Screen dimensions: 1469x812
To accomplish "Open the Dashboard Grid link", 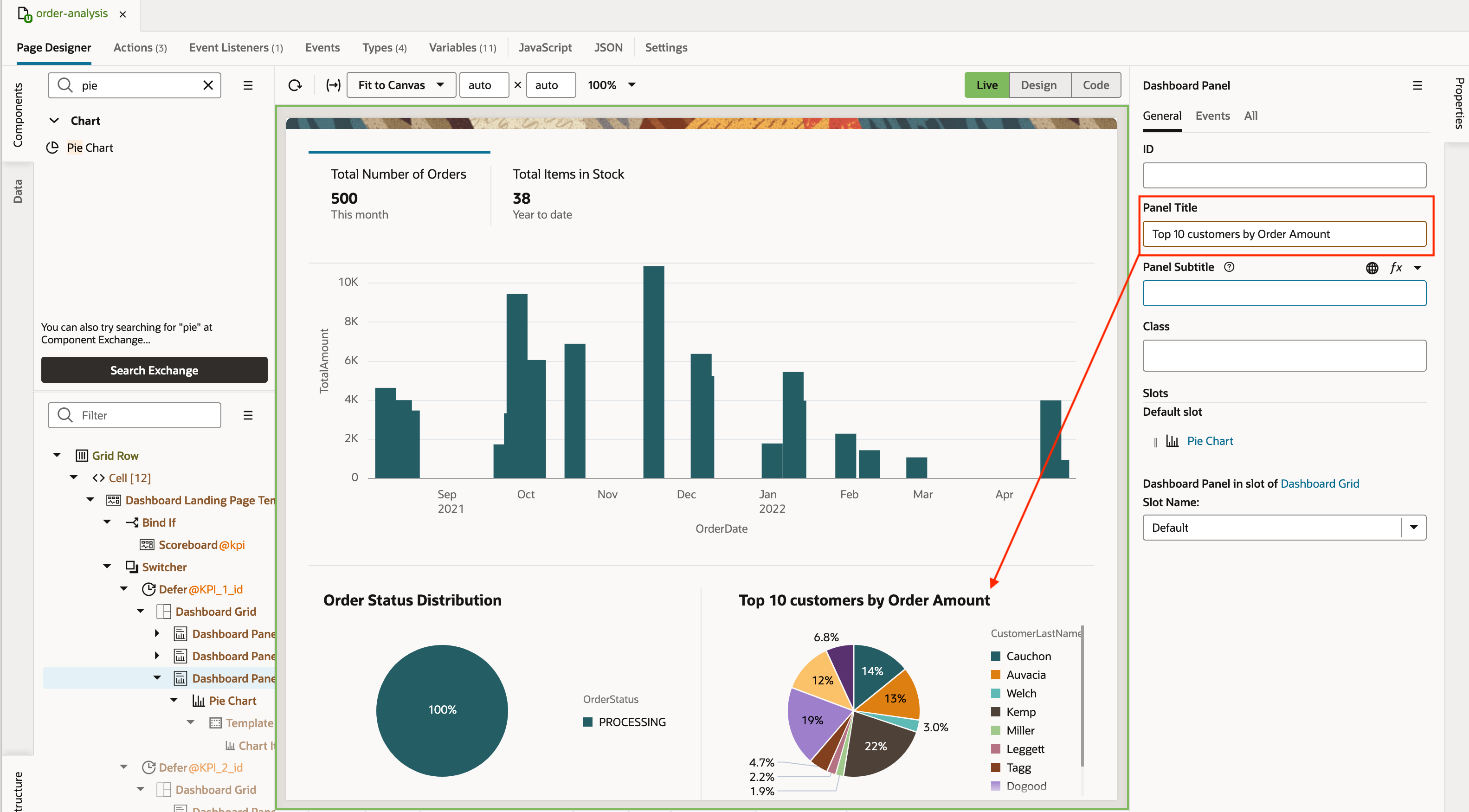I will point(1320,483).
